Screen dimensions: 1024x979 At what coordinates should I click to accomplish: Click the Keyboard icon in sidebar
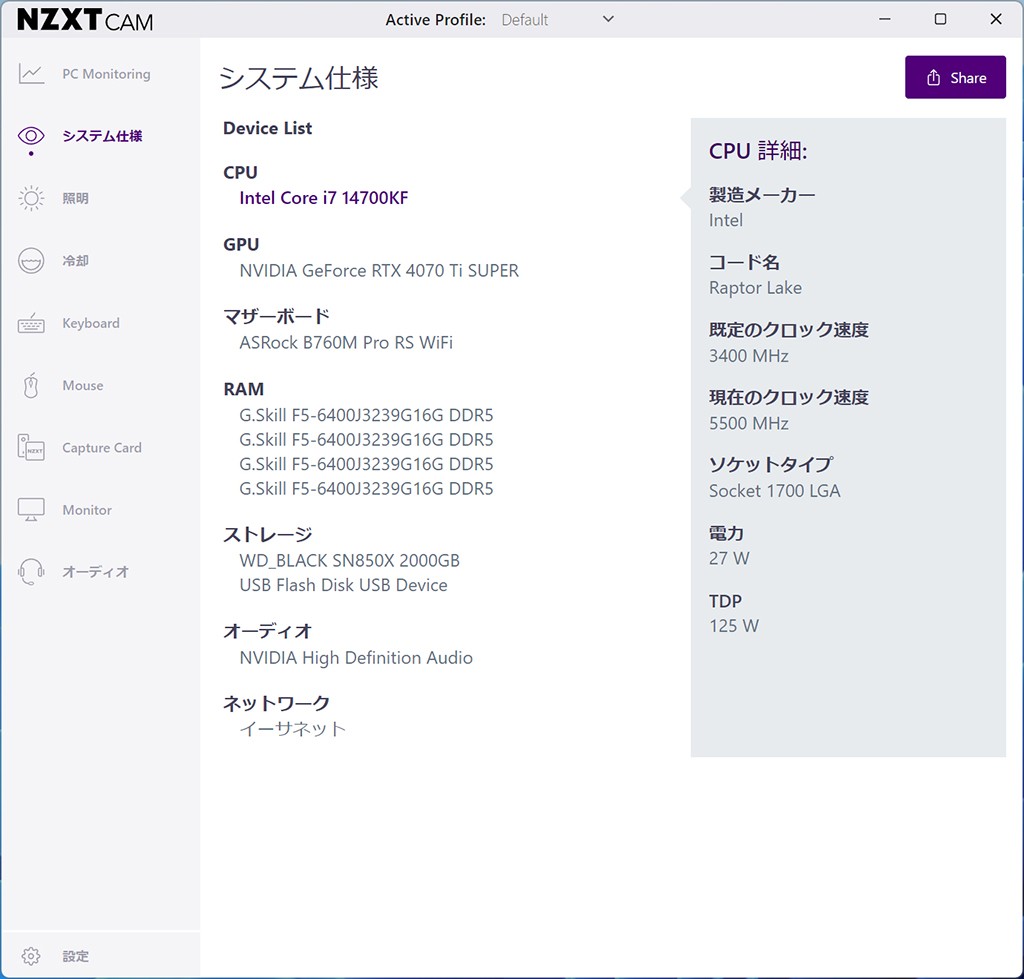pyautogui.click(x=31, y=323)
